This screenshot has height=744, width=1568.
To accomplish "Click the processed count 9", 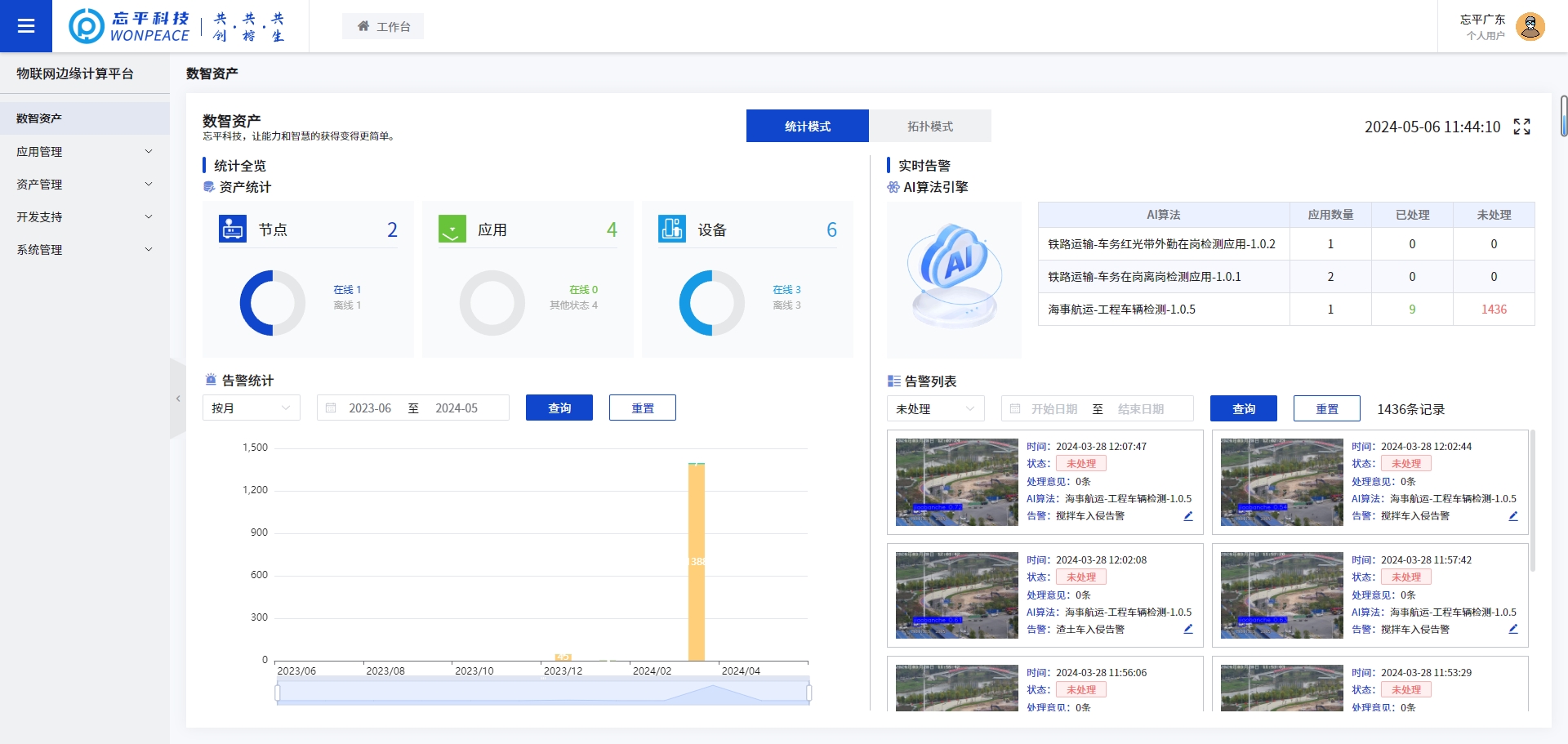I will (1412, 309).
